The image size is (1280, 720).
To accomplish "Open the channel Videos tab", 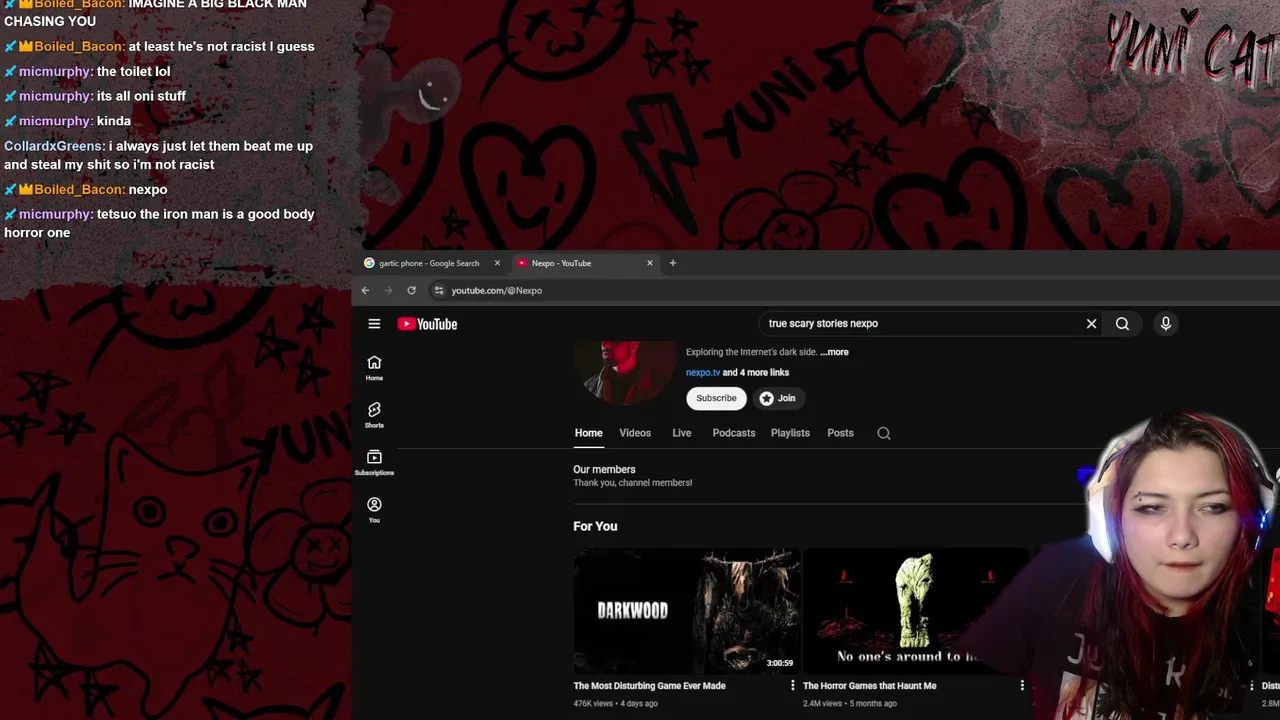I will (635, 433).
